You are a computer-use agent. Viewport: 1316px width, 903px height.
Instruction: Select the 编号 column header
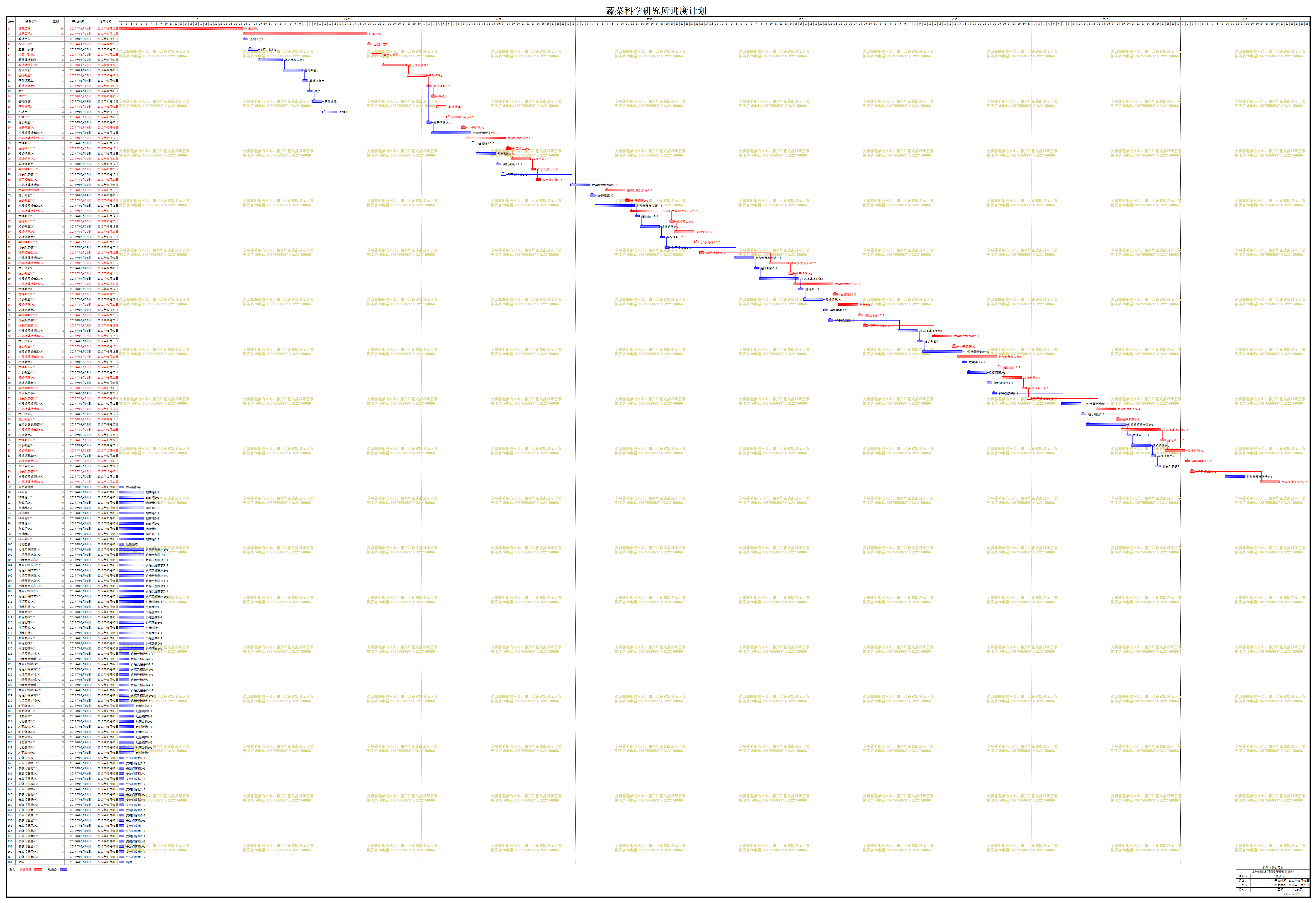(11, 22)
